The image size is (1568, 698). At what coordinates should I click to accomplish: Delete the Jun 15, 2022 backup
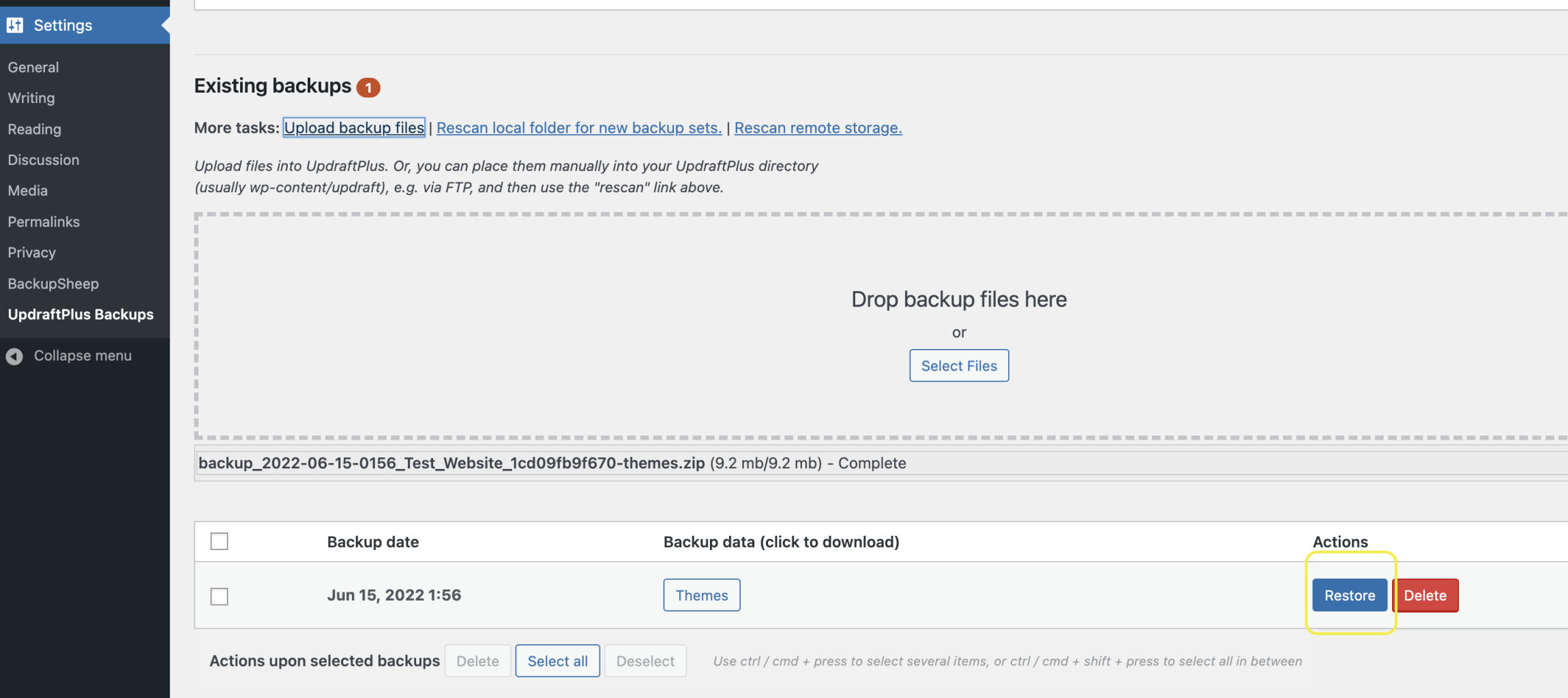pos(1425,595)
